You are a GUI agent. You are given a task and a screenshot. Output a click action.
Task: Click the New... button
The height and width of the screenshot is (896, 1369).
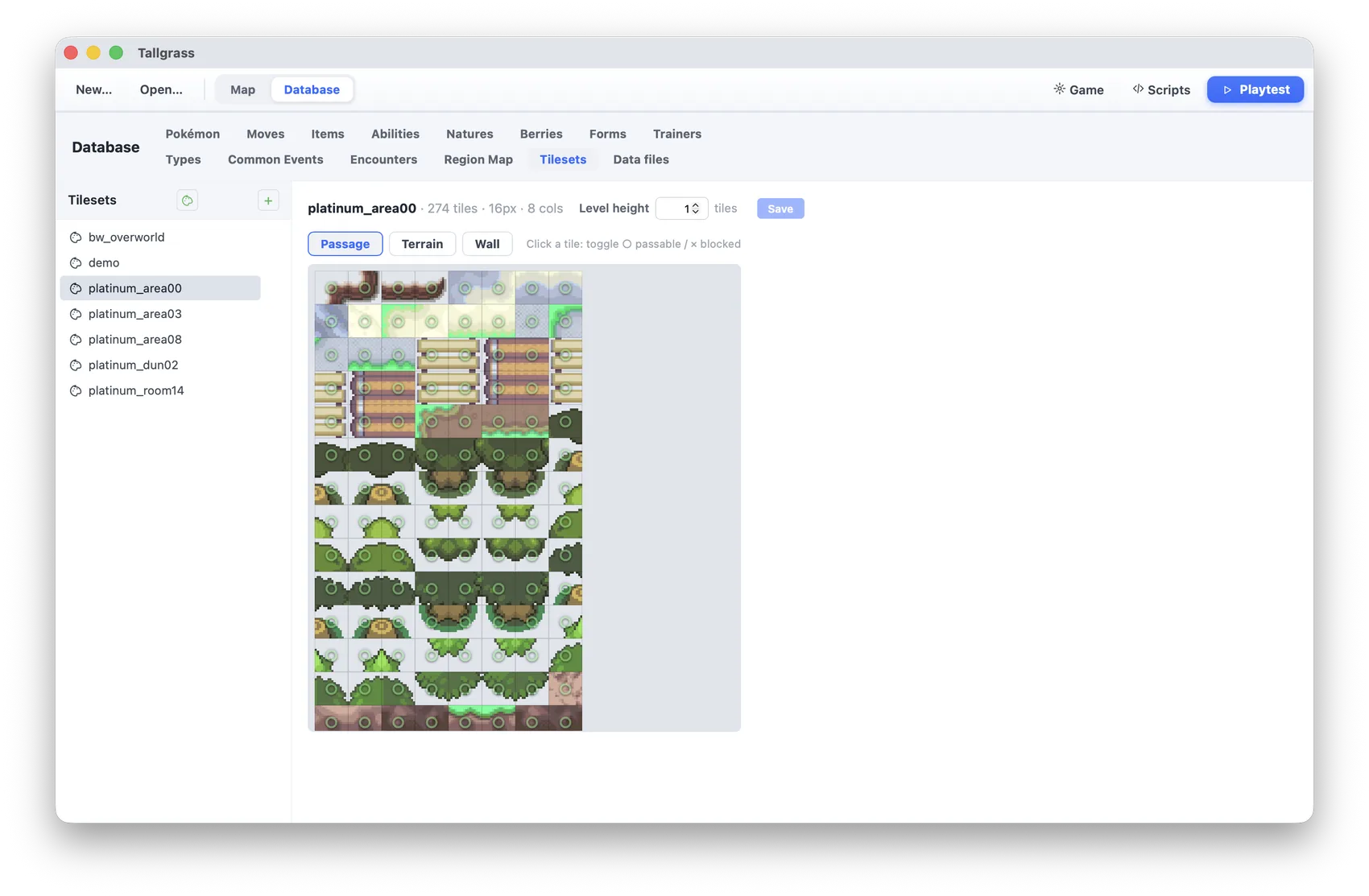coord(94,89)
